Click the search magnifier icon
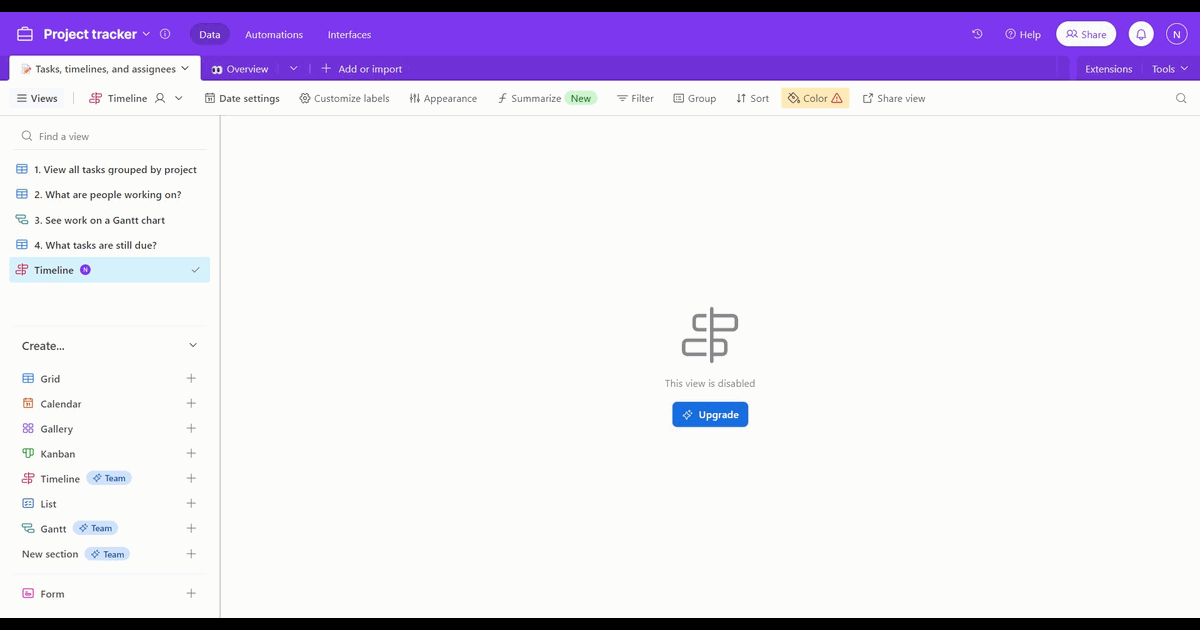Viewport: 1200px width, 630px height. [x=1181, y=98]
